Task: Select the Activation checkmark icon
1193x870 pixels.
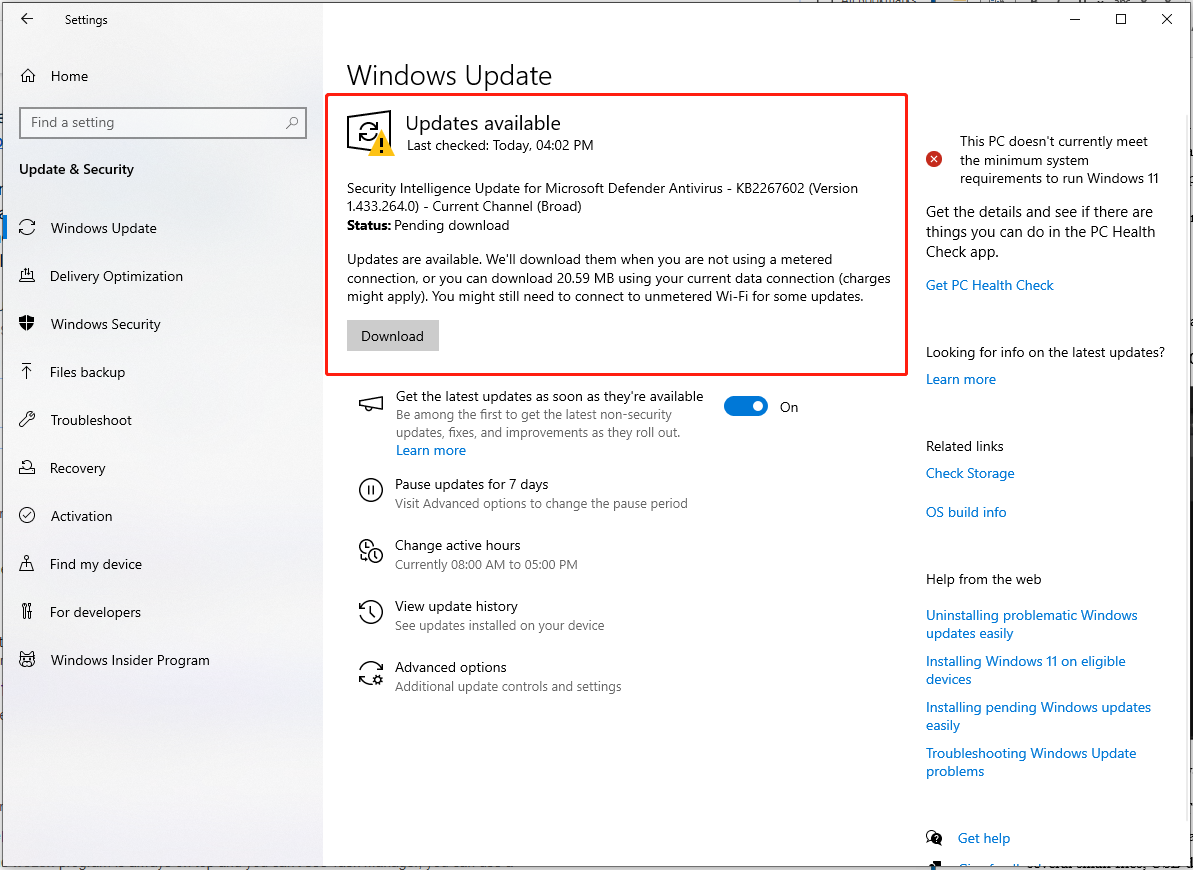Action: pyautogui.click(x=28, y=516)
